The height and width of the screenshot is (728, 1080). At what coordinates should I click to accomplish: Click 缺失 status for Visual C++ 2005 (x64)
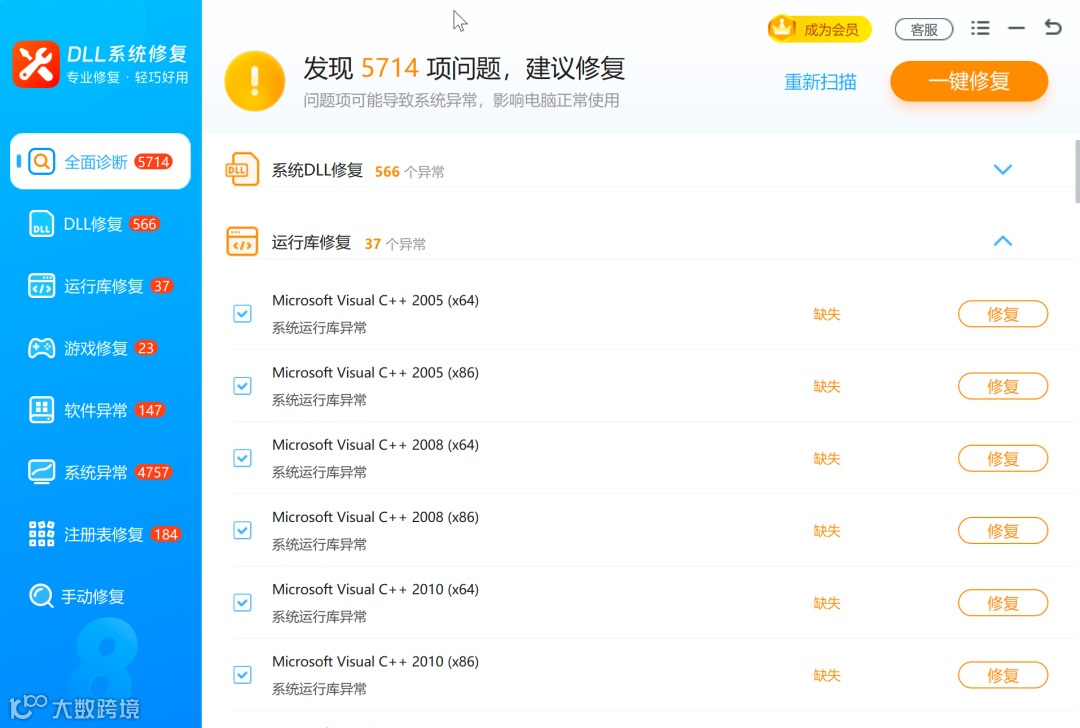(x=827, y=314)
